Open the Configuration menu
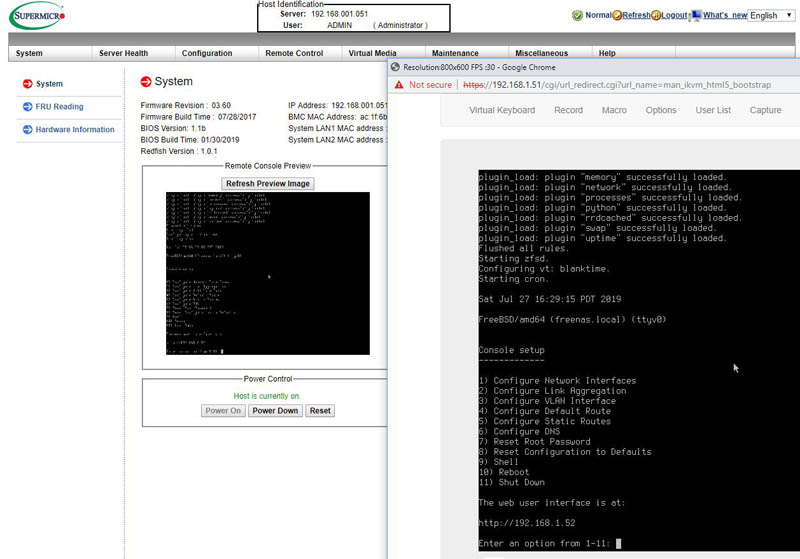Viewport: 800px width, 559px height. 207,53
